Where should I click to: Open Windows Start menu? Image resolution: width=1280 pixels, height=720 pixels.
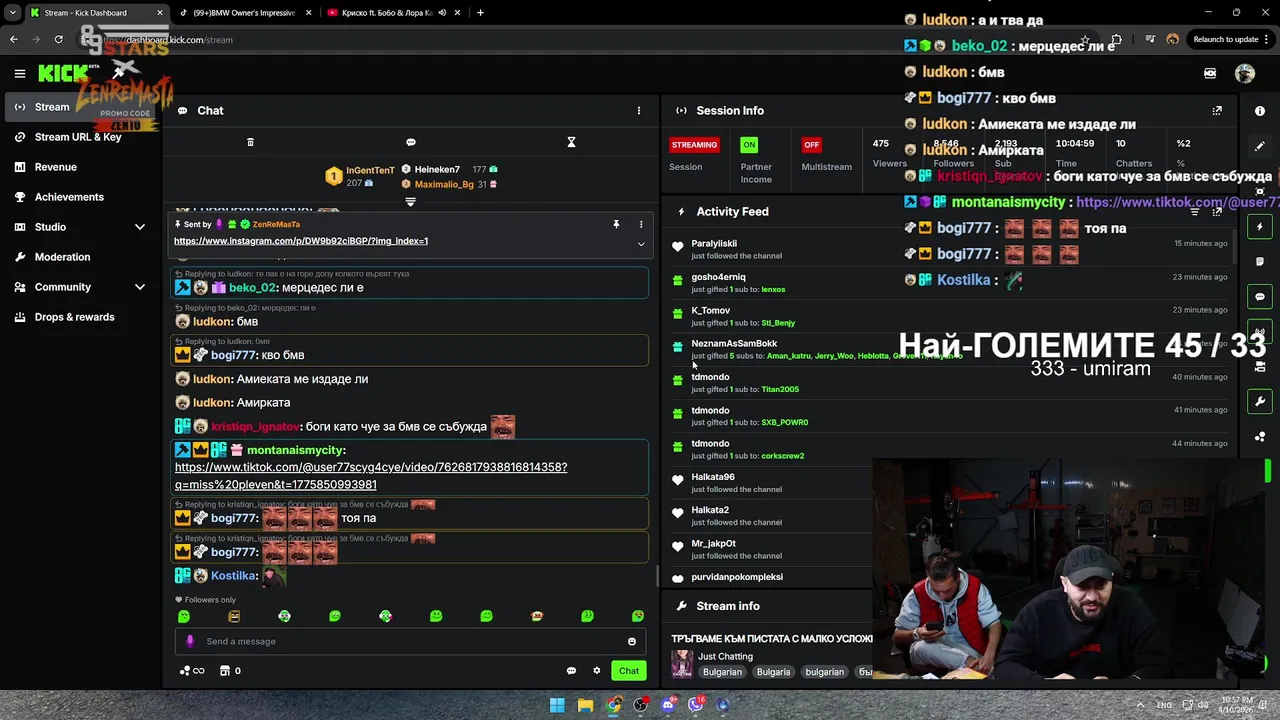[557, 705]
